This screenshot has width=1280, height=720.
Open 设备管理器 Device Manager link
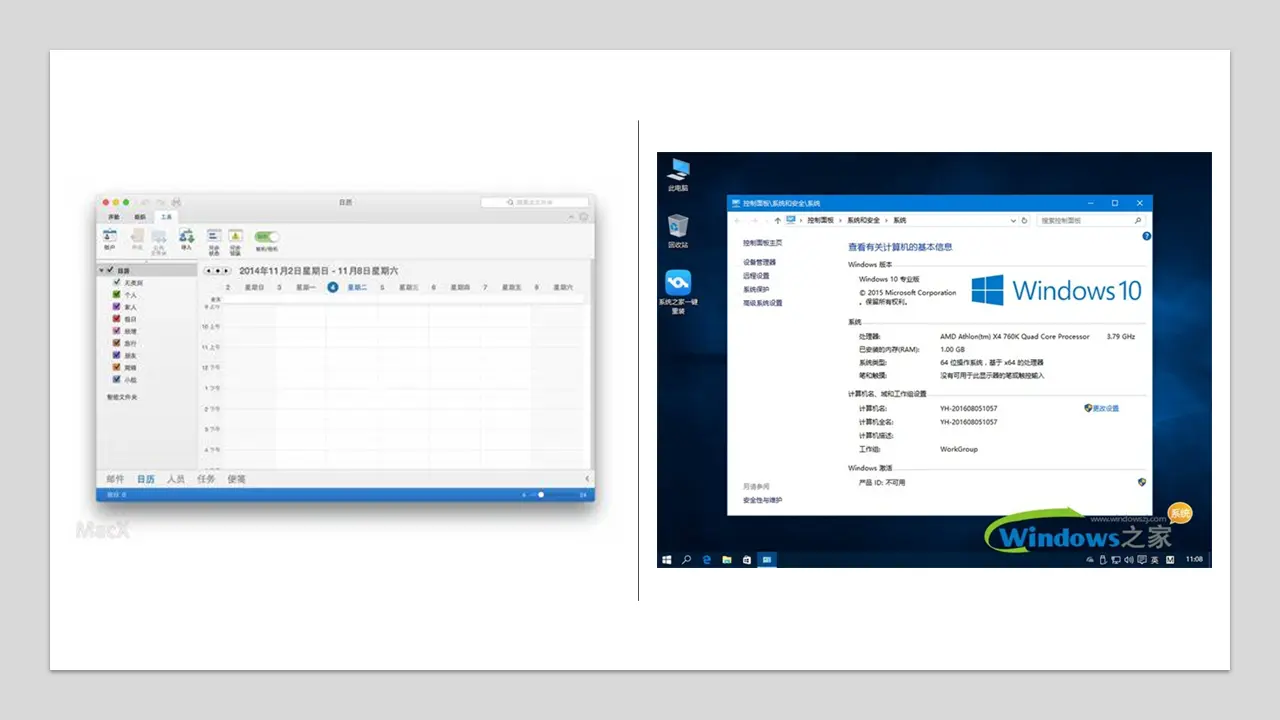[760, 262]
